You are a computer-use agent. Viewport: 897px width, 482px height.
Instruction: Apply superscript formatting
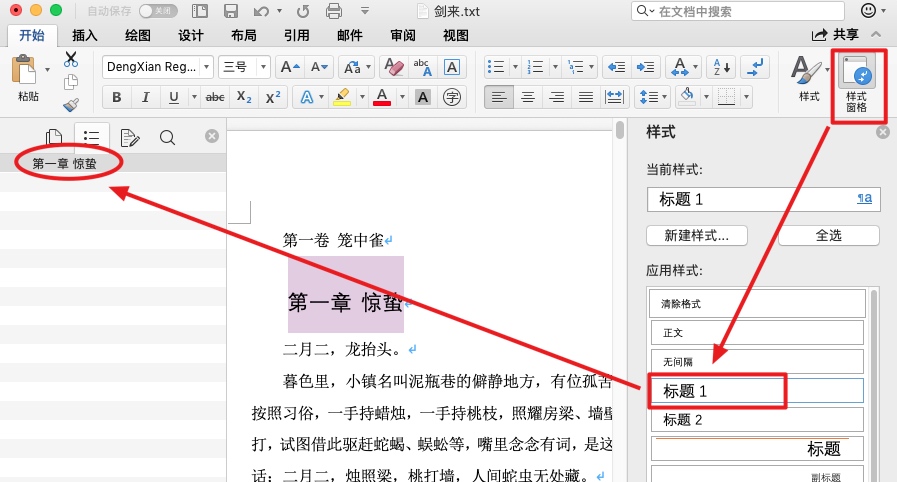[x=273, y=97]
